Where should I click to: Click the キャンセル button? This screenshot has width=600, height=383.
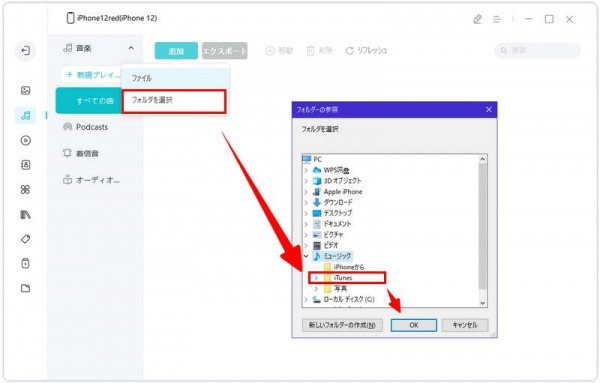coord(465,325)
